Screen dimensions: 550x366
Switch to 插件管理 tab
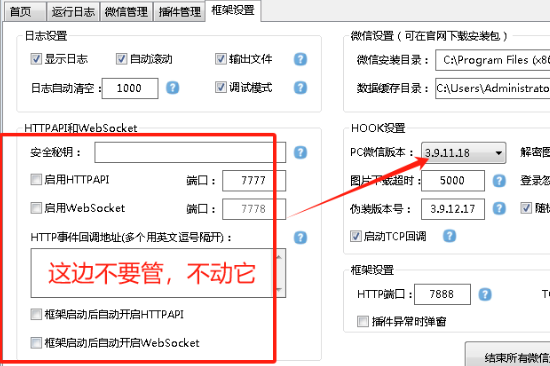180,12
